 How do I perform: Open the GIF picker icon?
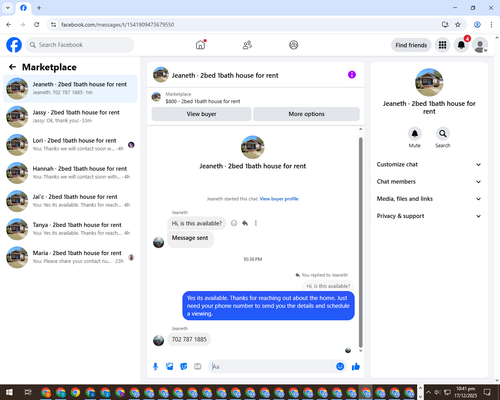tap(198, 367)
